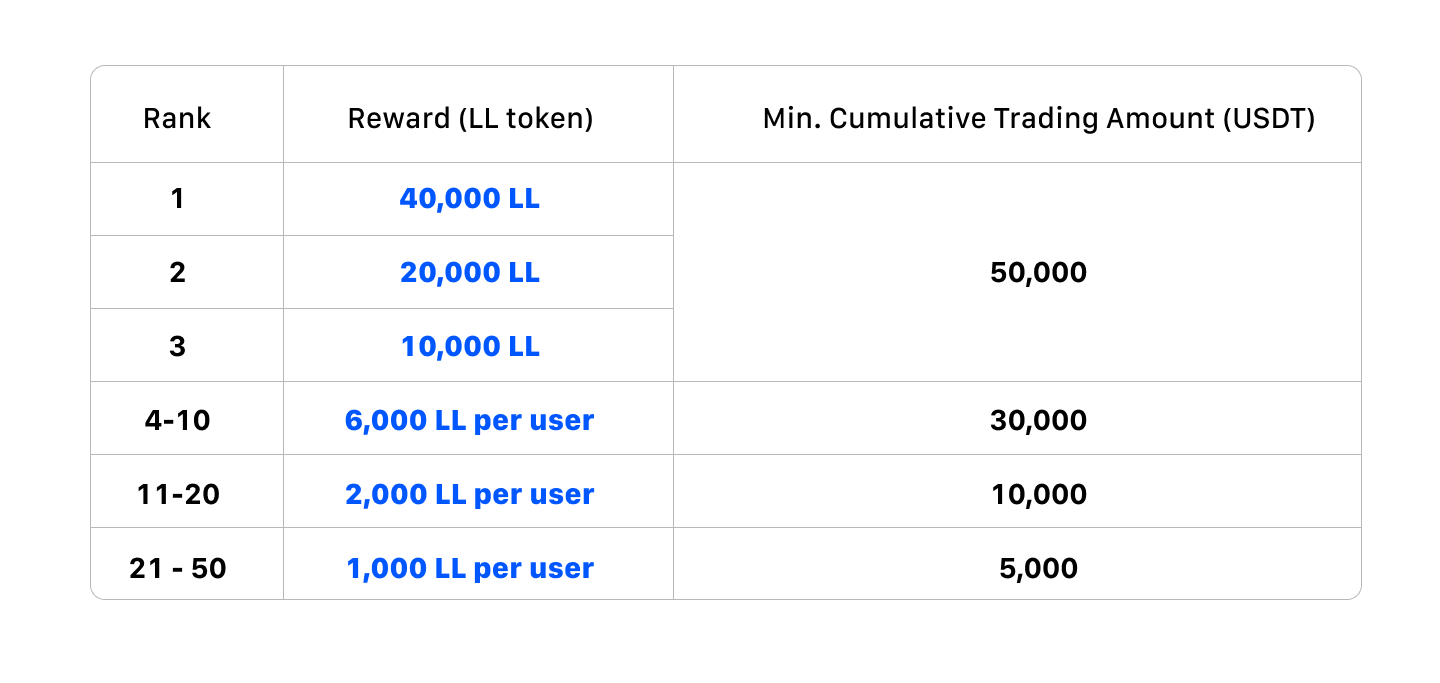This screenshot has height=683, width=1440.
Task: Select the rank 3 cell
Action: (177, 346)
